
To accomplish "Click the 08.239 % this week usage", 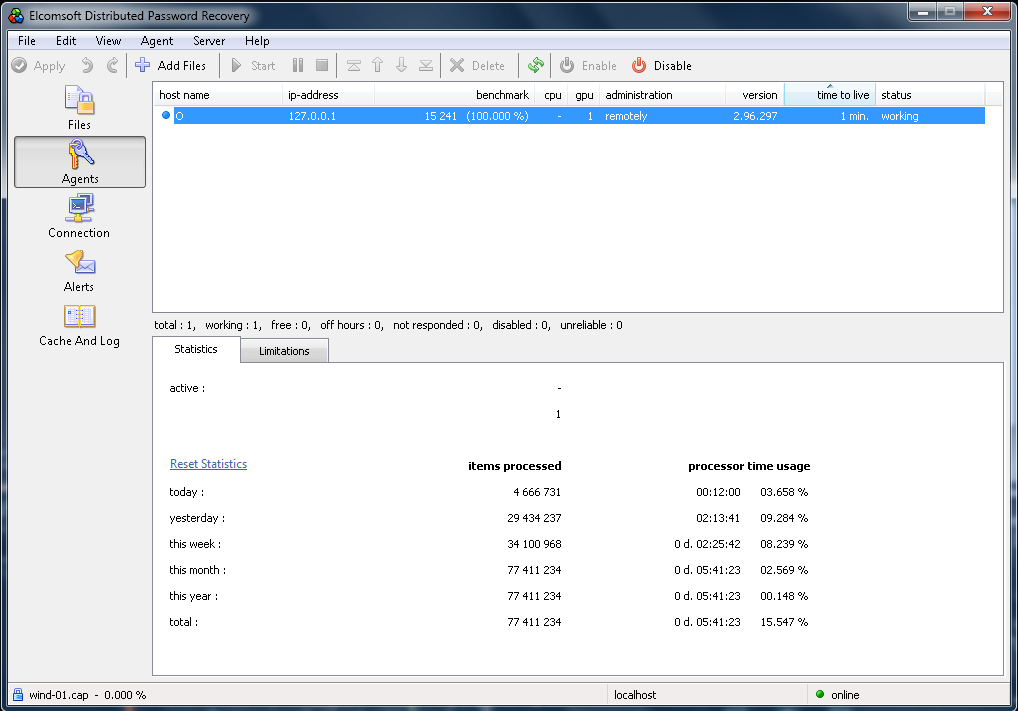I will (784, 544).
